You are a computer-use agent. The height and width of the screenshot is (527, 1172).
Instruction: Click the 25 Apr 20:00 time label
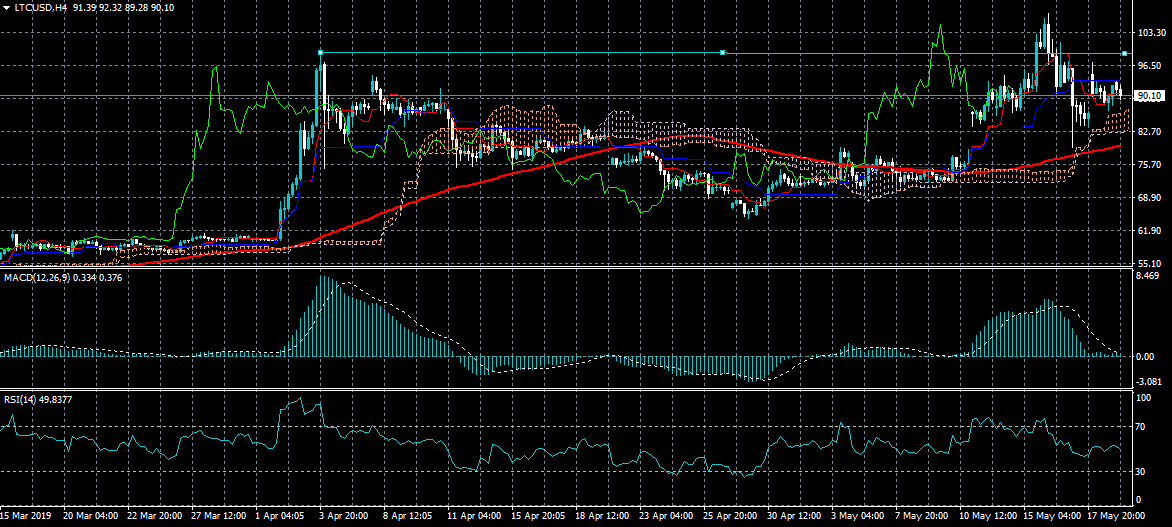coord(730,517)
